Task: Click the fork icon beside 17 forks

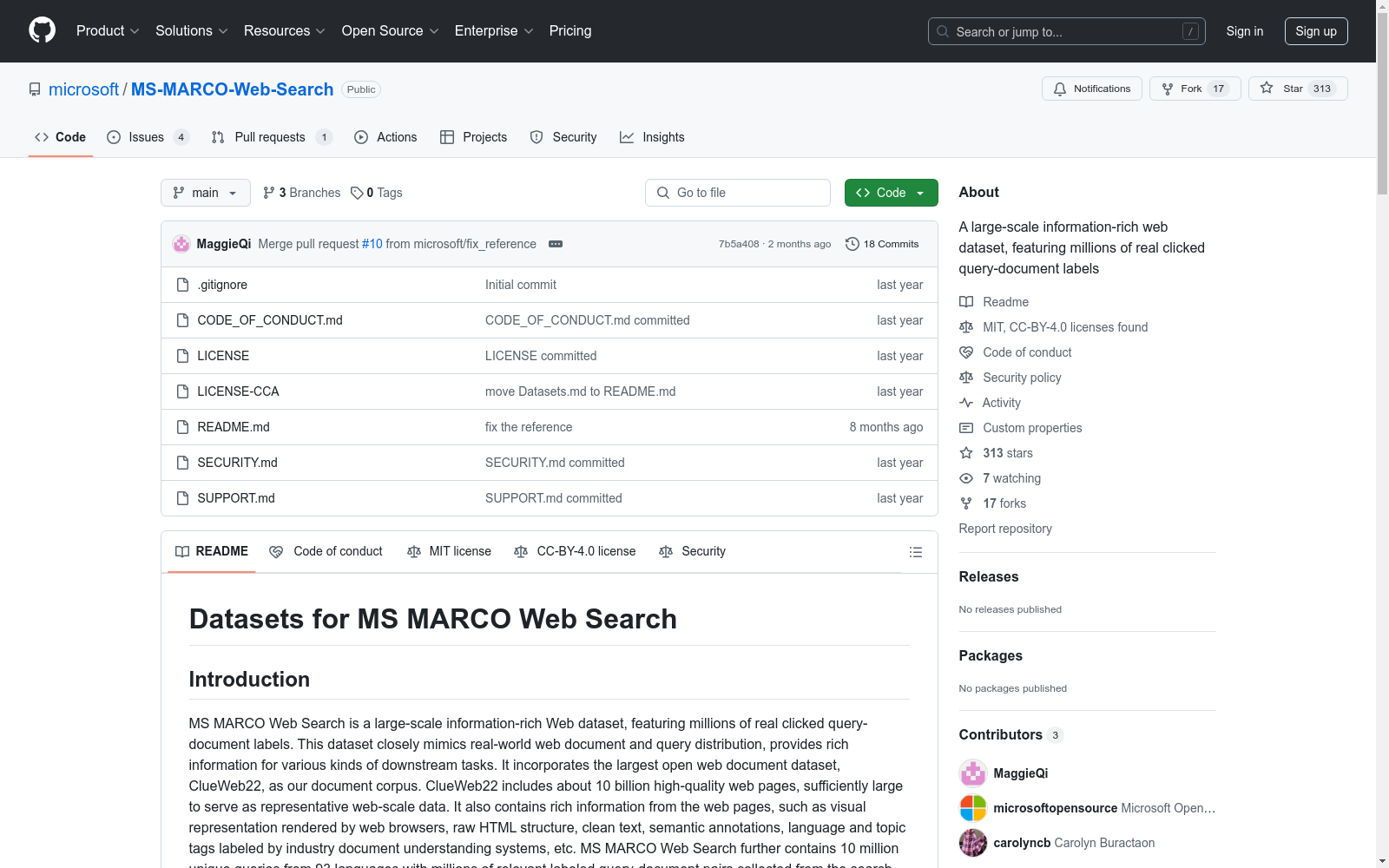Action: tap(966, 503)
